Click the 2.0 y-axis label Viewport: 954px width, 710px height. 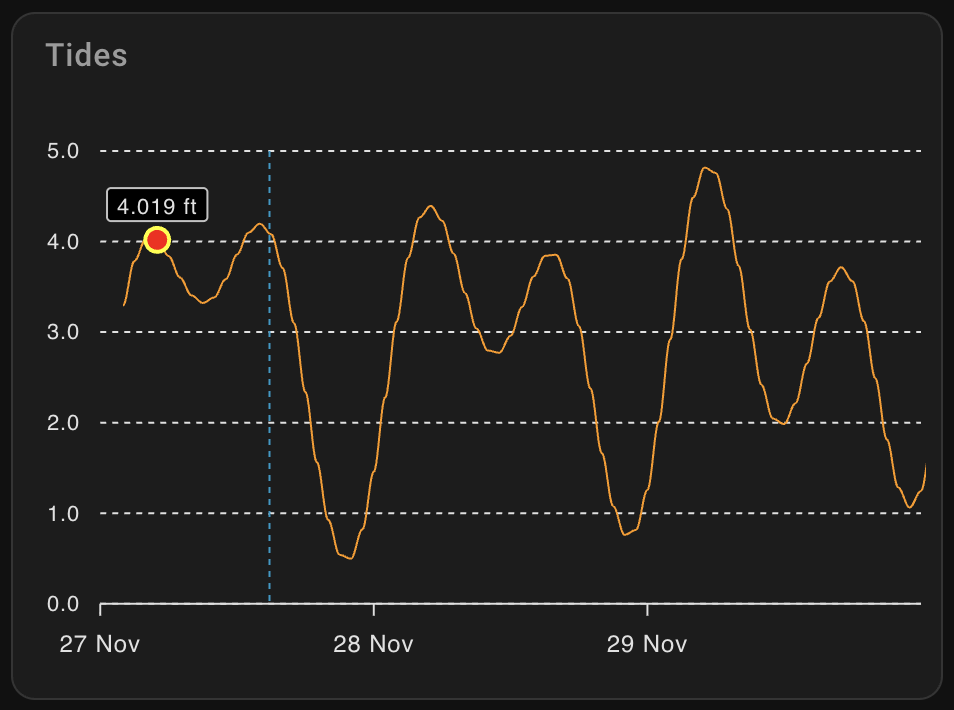[62, 423]
